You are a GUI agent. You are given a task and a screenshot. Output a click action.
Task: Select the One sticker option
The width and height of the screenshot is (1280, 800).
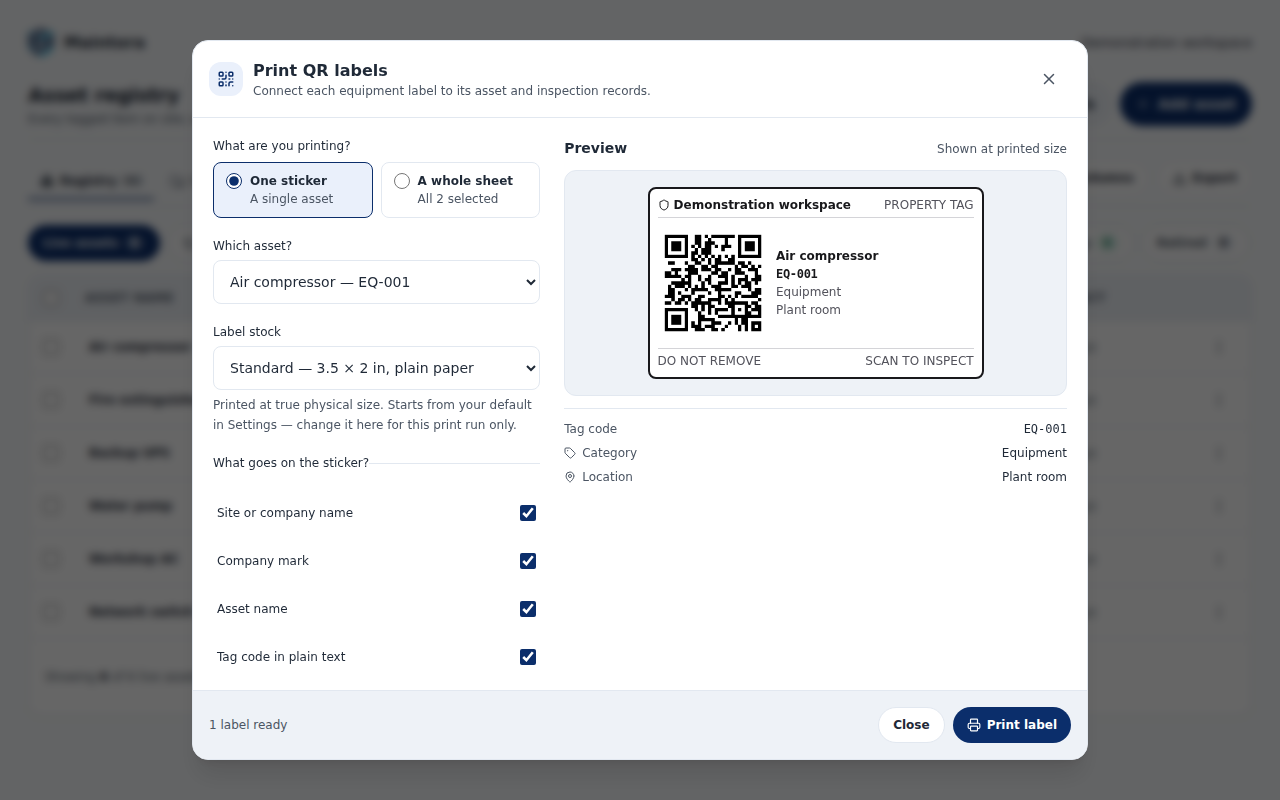tap(293, 190)
